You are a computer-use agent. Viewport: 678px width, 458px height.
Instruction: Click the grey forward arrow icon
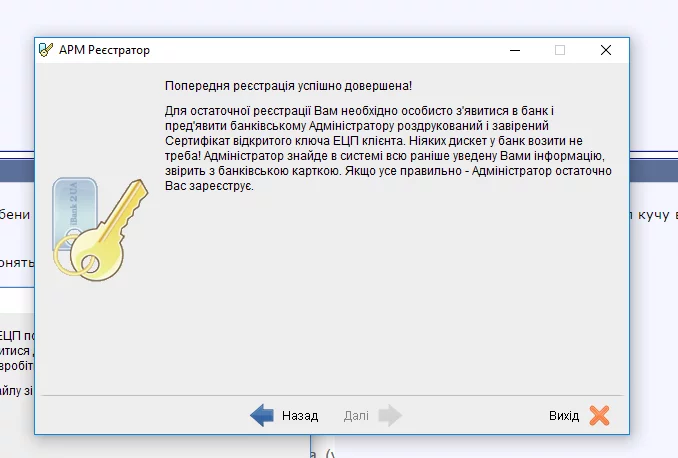coord(390,416)
